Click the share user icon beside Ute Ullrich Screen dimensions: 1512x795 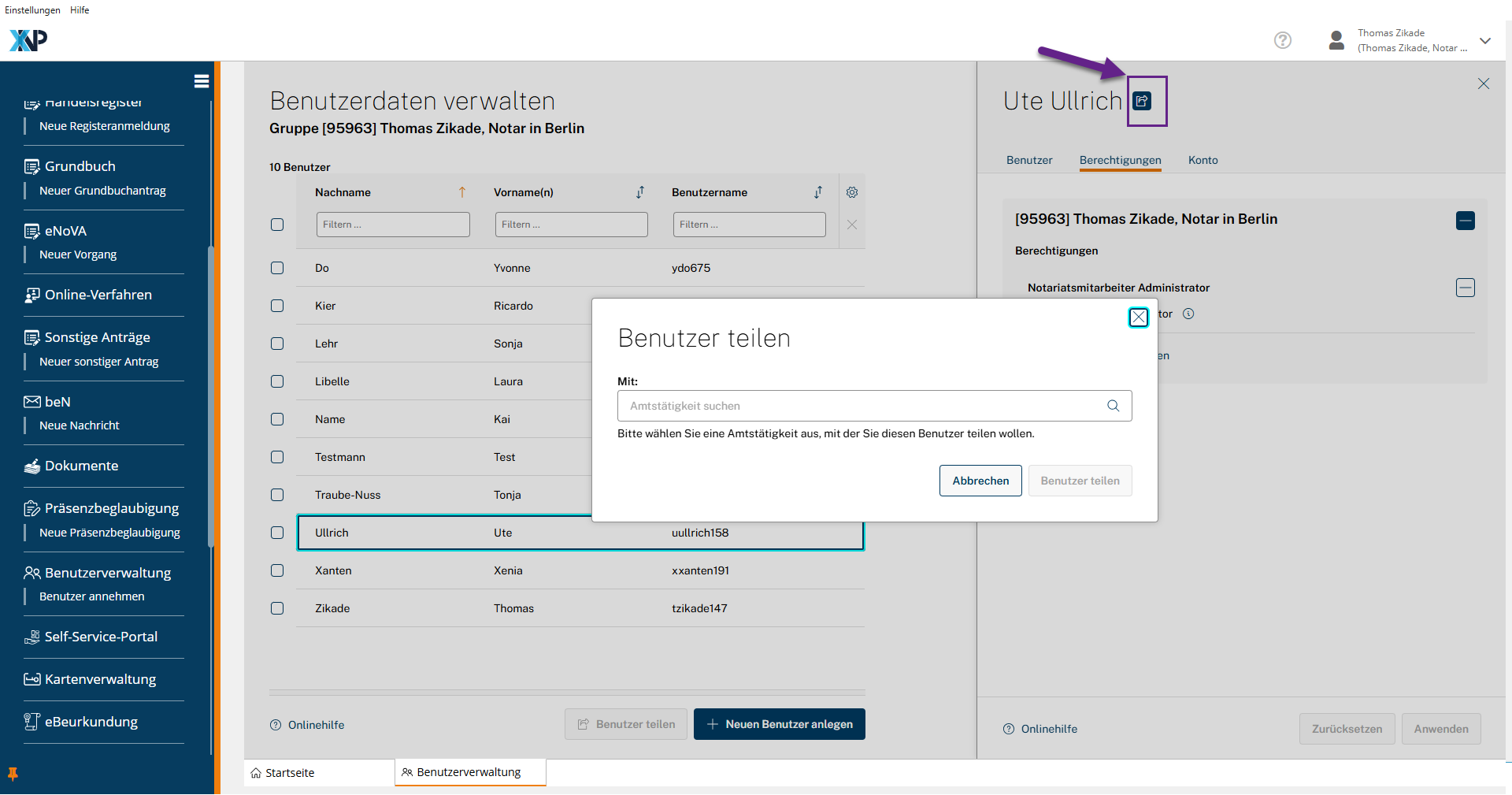1142,101
